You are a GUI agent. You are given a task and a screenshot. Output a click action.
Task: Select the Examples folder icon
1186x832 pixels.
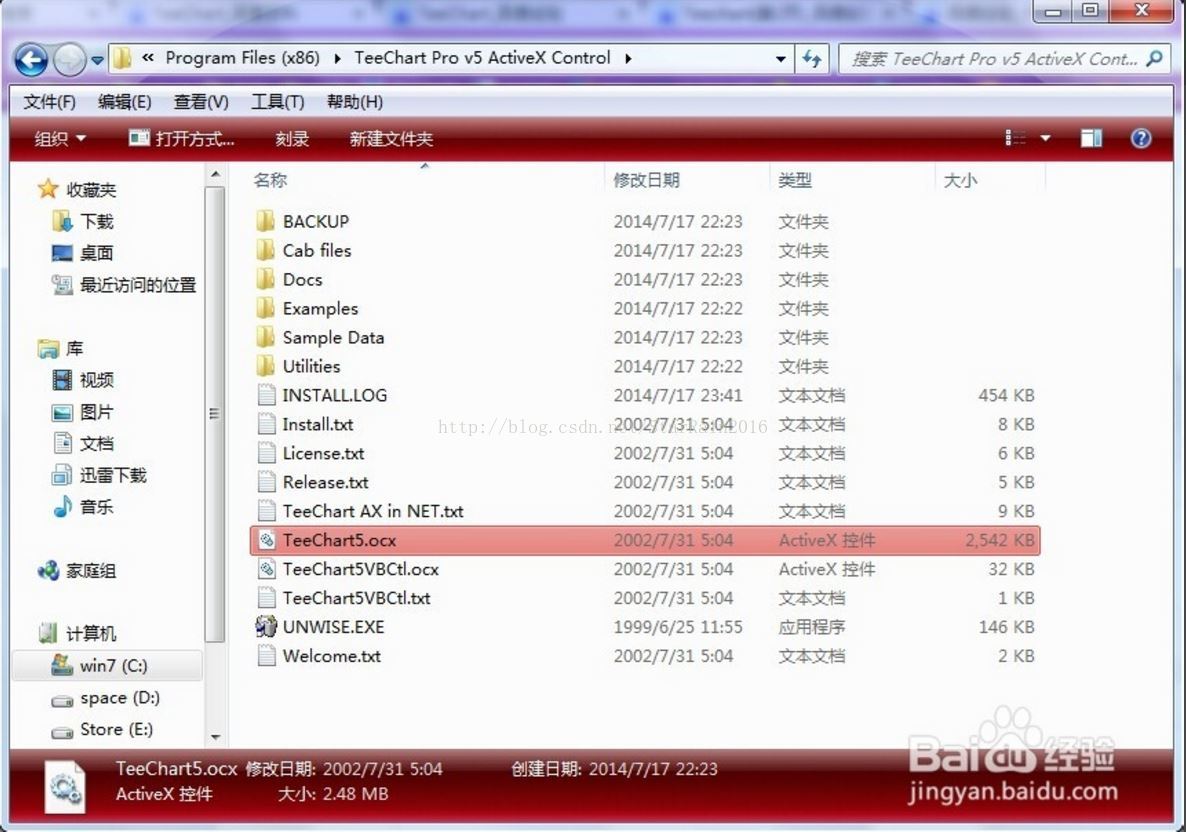point(265,308)
